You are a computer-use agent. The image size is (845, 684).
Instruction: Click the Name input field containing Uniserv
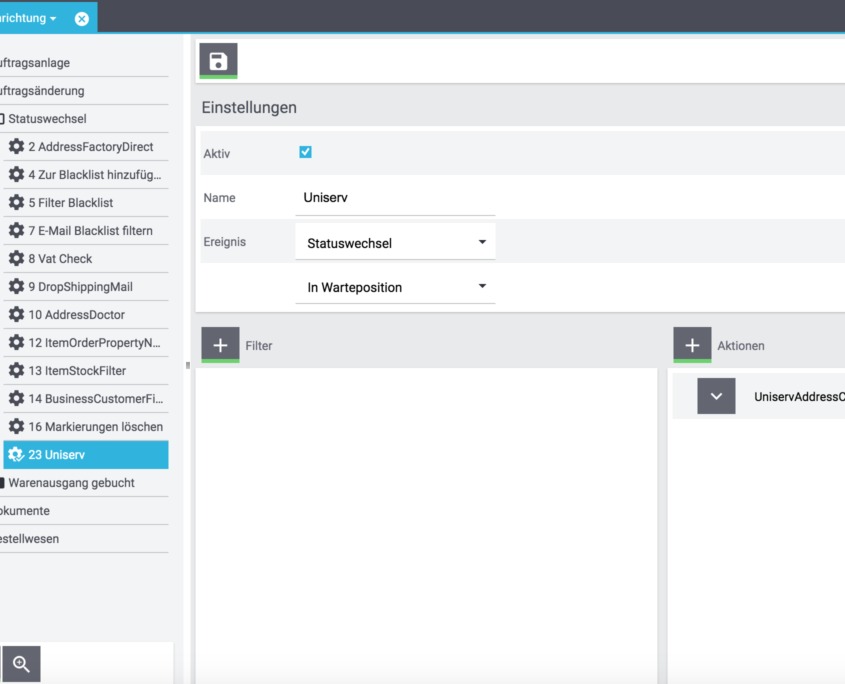395,198
